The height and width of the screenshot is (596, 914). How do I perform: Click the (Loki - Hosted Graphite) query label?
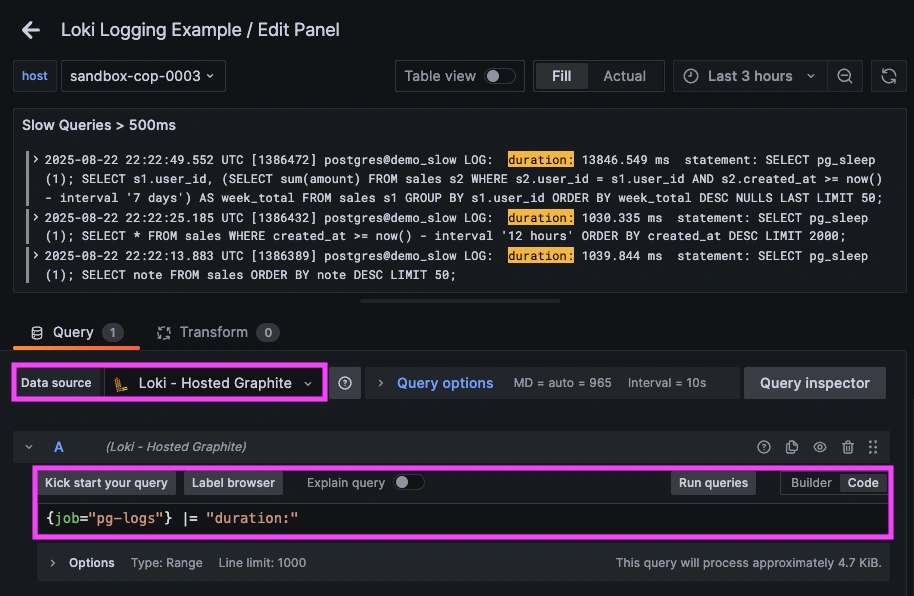tap(176, 447)
